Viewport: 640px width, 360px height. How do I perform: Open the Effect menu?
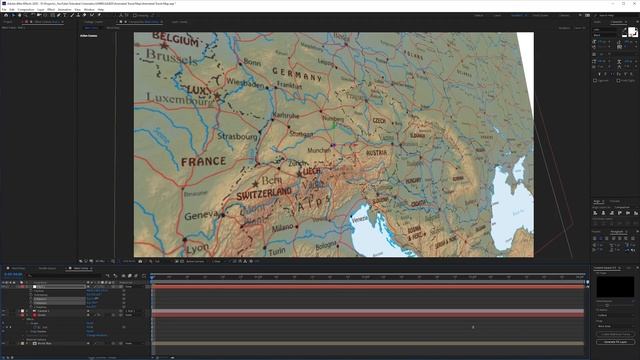point(51,9)
